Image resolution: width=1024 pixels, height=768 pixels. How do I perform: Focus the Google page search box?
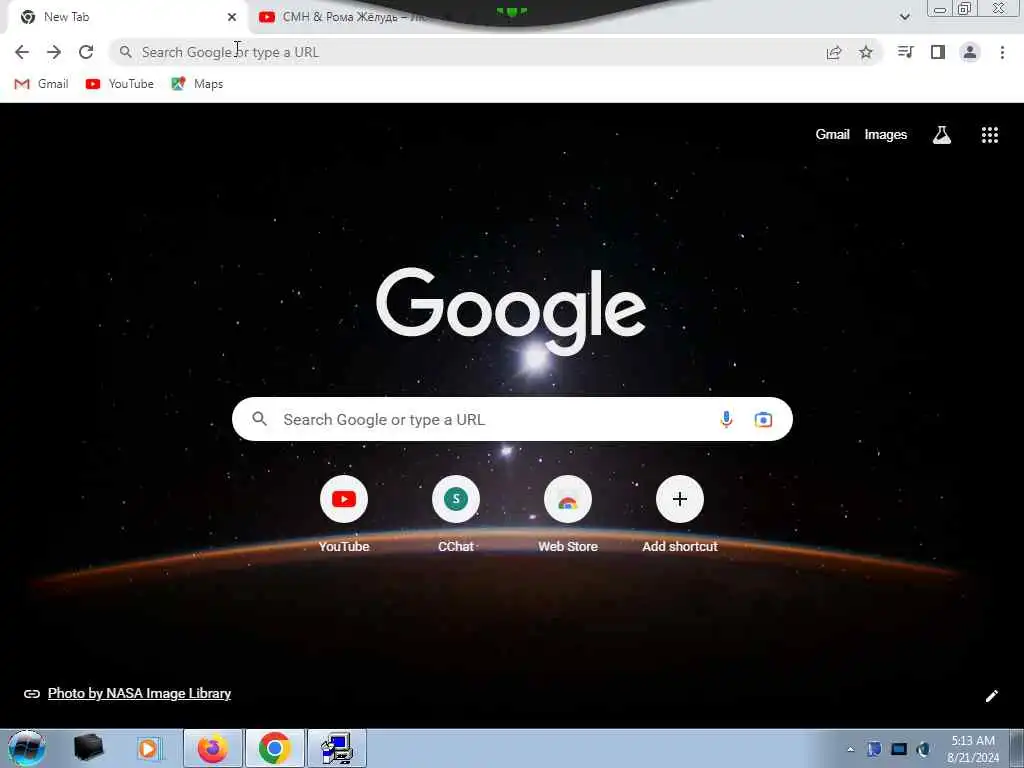tap(512, 419)
